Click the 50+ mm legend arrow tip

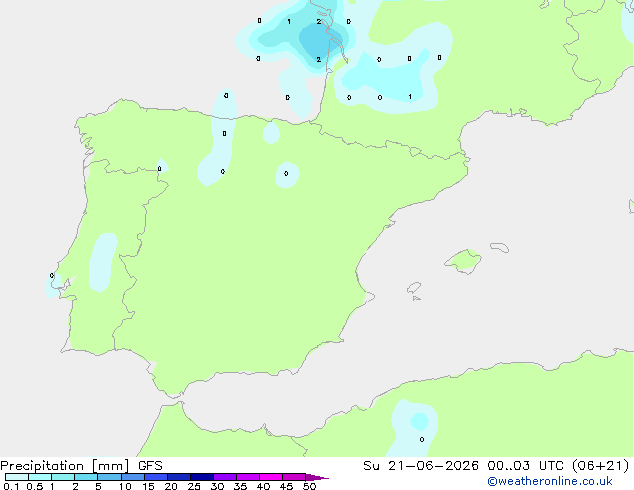(x=317, y=477)
